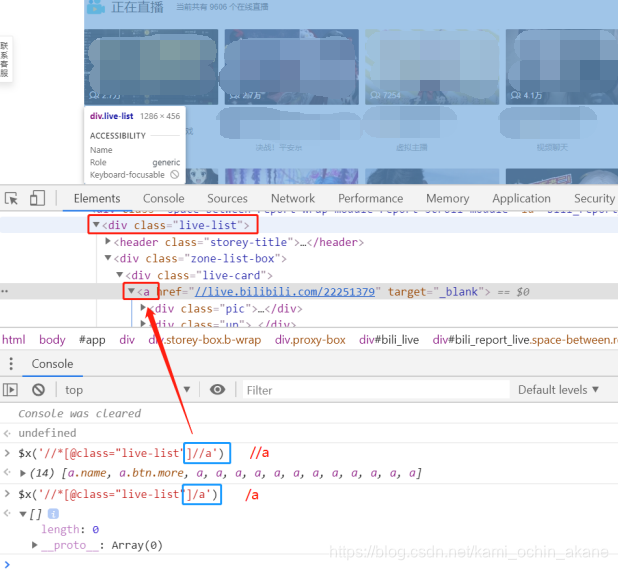Collapse the empty array result
Viewport: 618px width, 570px height.
click(x=23, y=514)
